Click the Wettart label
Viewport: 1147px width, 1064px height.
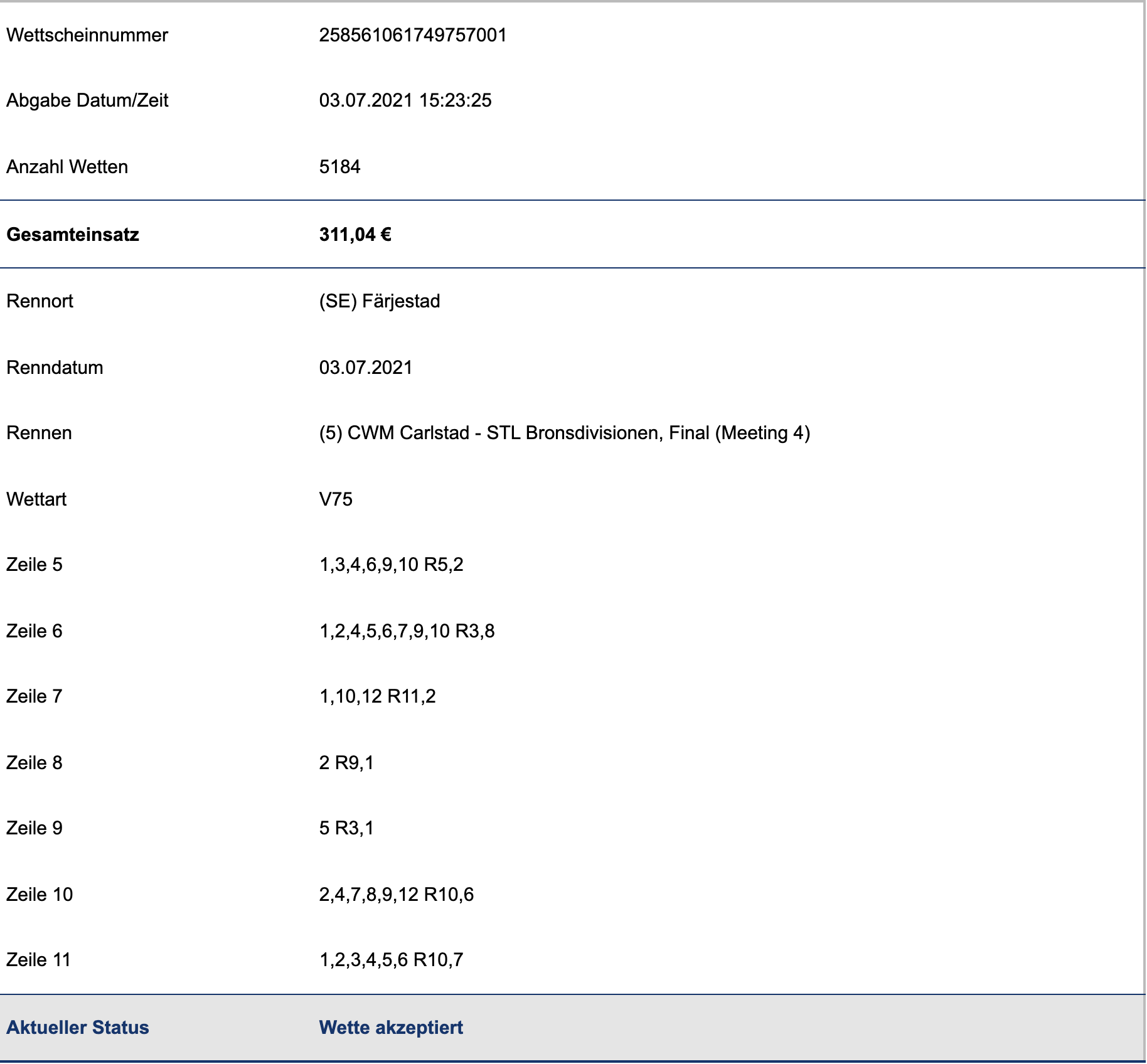36,499
